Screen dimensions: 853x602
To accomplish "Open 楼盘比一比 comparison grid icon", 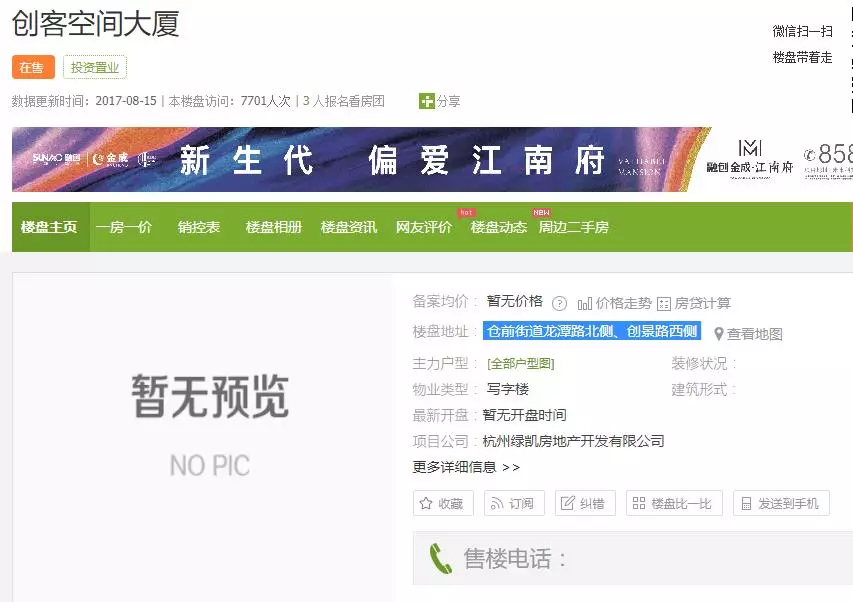I will [x=638, y=503].
